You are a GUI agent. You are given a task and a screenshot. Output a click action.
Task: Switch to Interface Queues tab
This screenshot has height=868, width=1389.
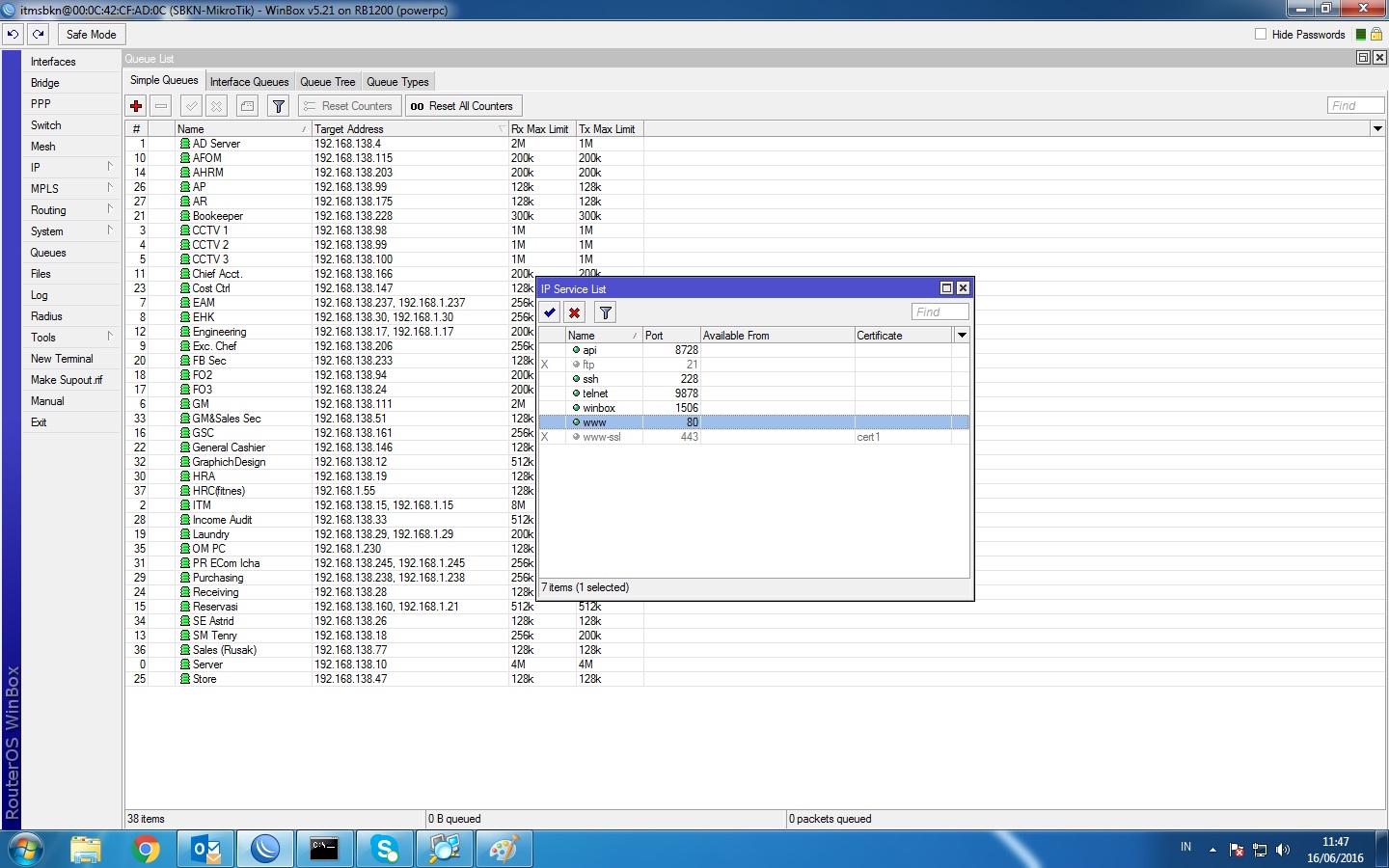click(249, 82)
